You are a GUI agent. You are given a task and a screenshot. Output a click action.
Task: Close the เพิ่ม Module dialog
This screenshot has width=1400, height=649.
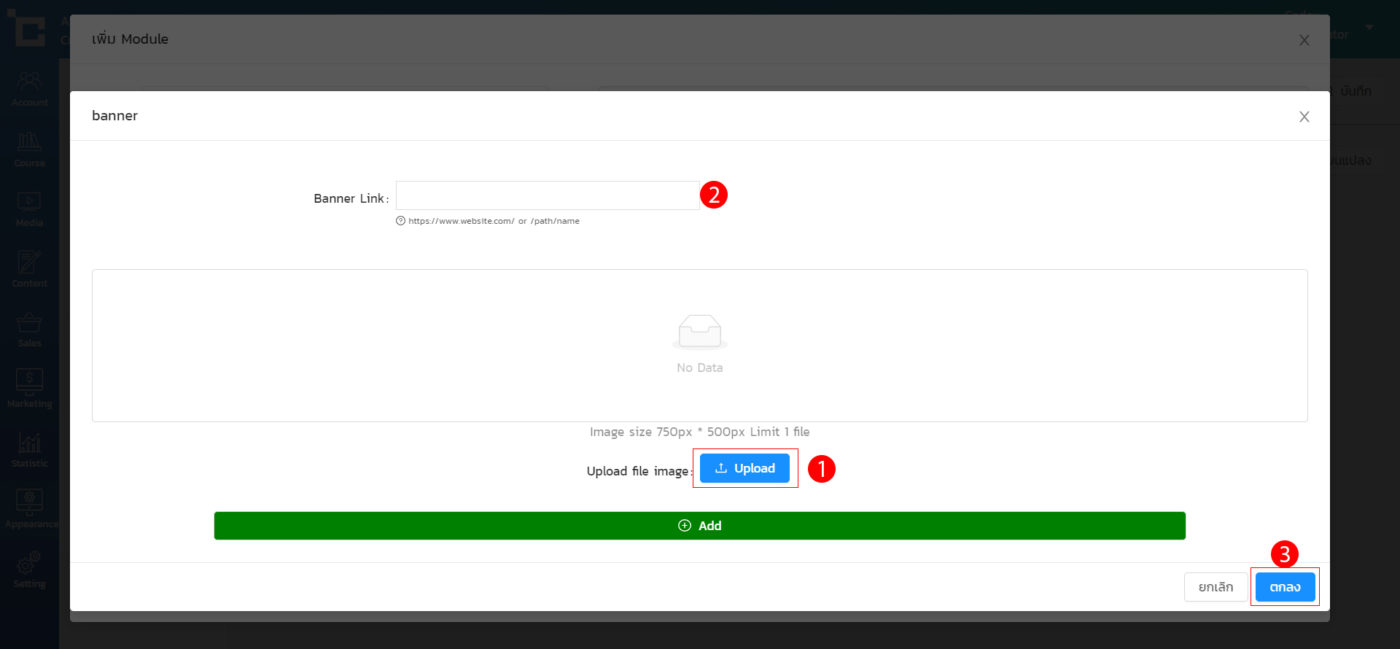pyautogui.click(x=1304, y=40)
